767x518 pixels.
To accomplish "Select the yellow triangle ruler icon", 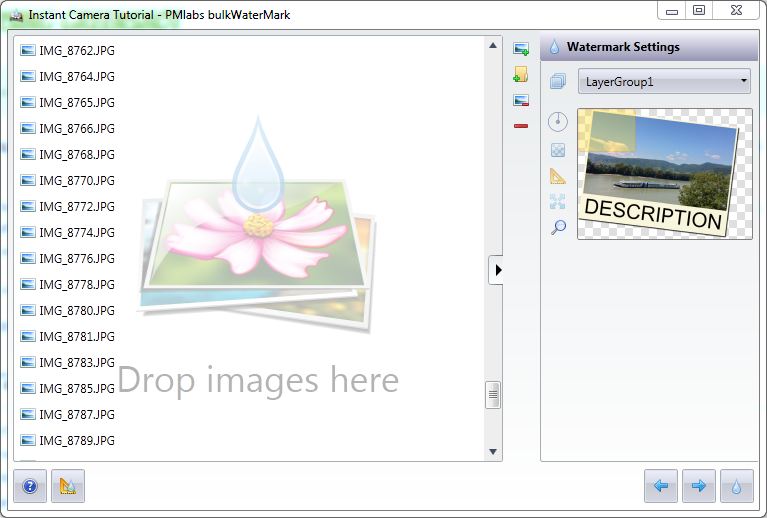I will (x=558, y=176).
